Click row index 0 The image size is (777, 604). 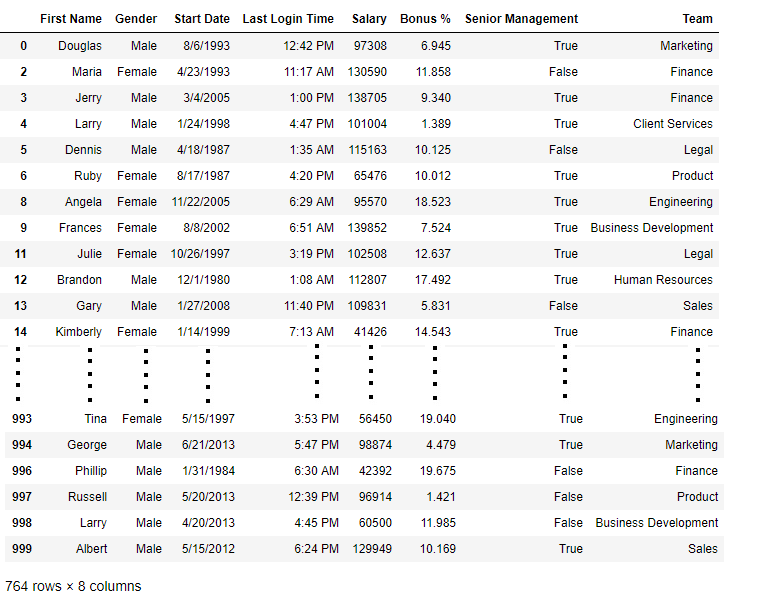tap(23, 46)
